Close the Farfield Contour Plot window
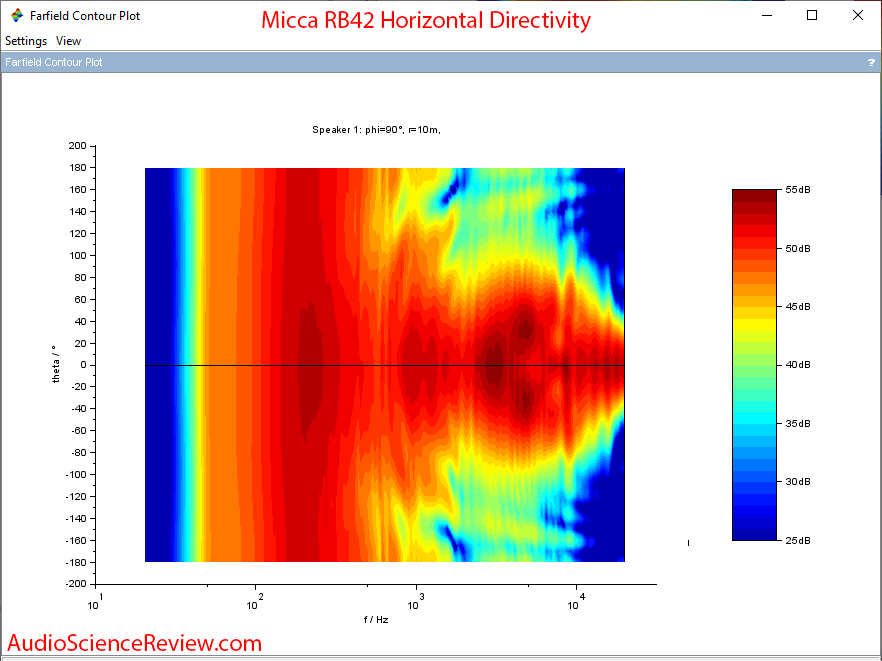This screenshot has height=661, width=882. pyautogui.click(x=858, y=15)
